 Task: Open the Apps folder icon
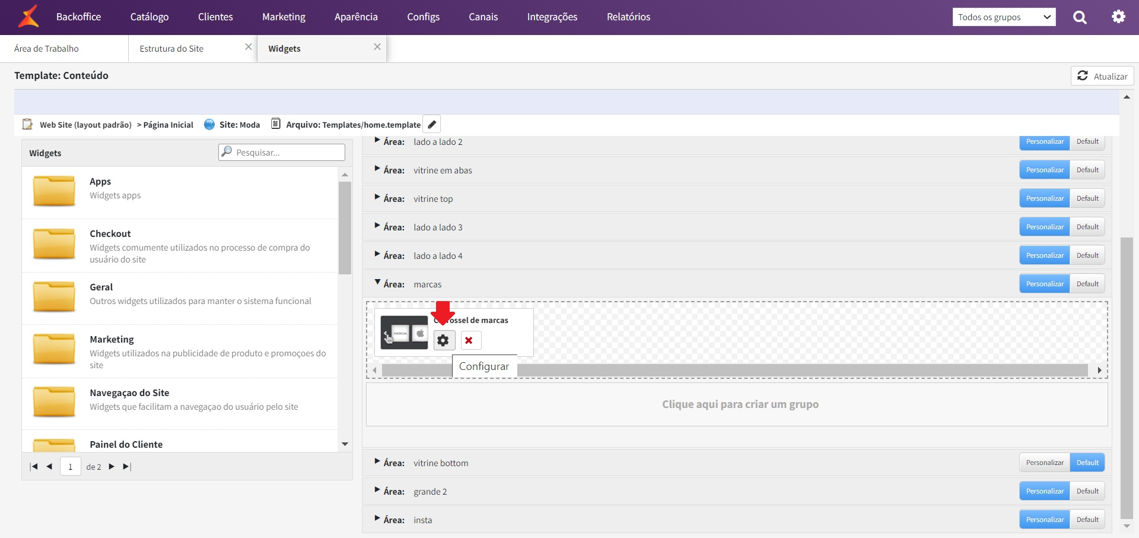(54, 191)
